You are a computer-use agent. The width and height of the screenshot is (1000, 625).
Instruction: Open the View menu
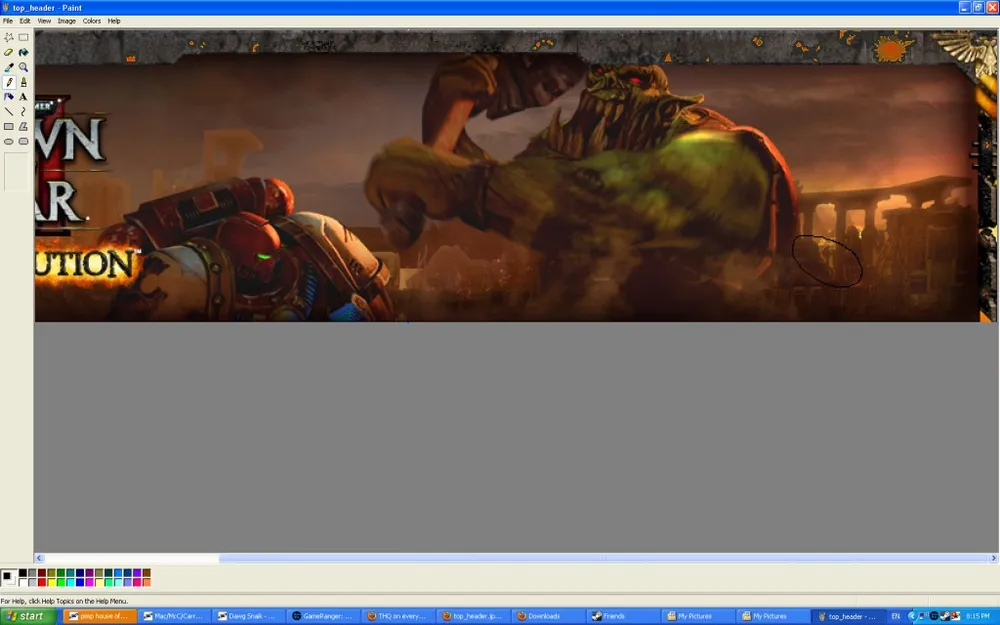(x=44, y=21)
